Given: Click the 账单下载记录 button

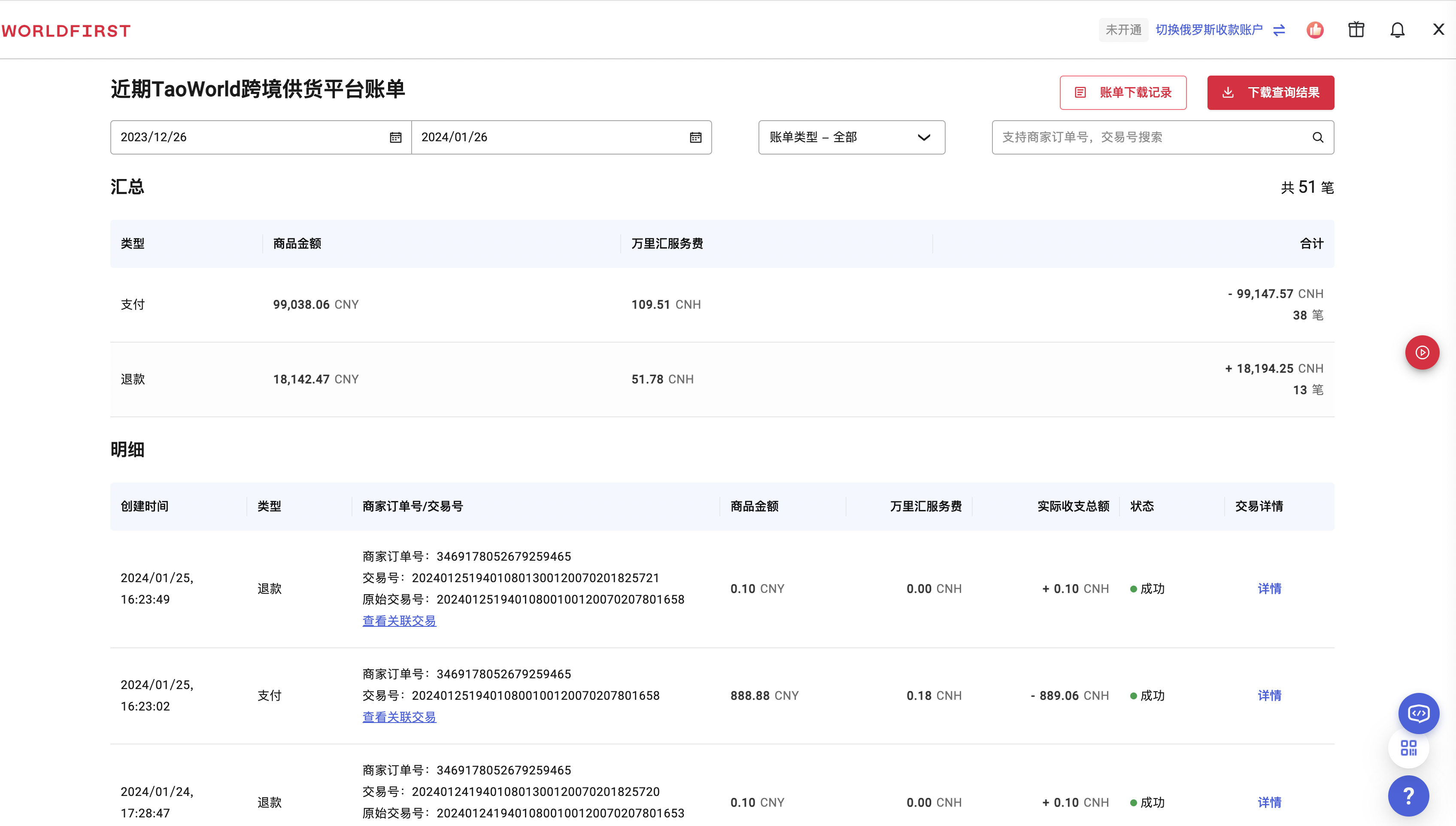Looking at the screenshot, I should pos(1122,92).
